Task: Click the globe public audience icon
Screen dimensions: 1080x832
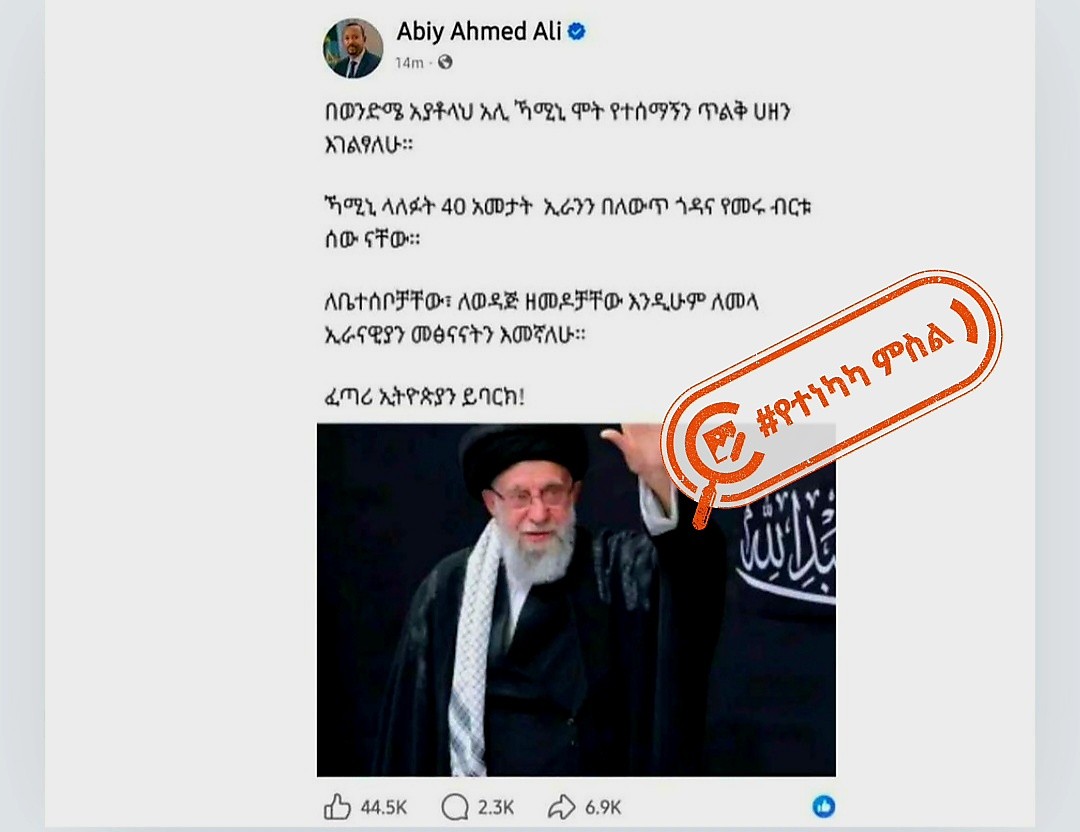Action: coord(446,63)
